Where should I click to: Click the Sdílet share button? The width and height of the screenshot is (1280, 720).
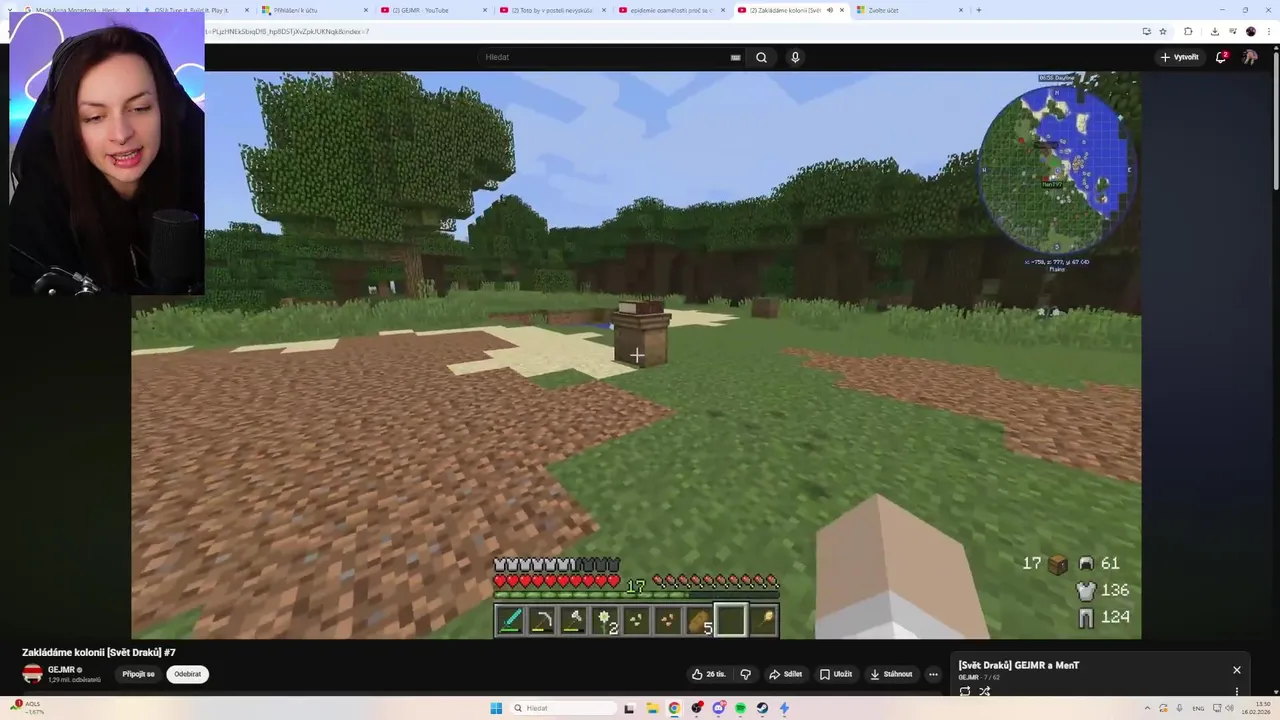(x=786, y=674)
